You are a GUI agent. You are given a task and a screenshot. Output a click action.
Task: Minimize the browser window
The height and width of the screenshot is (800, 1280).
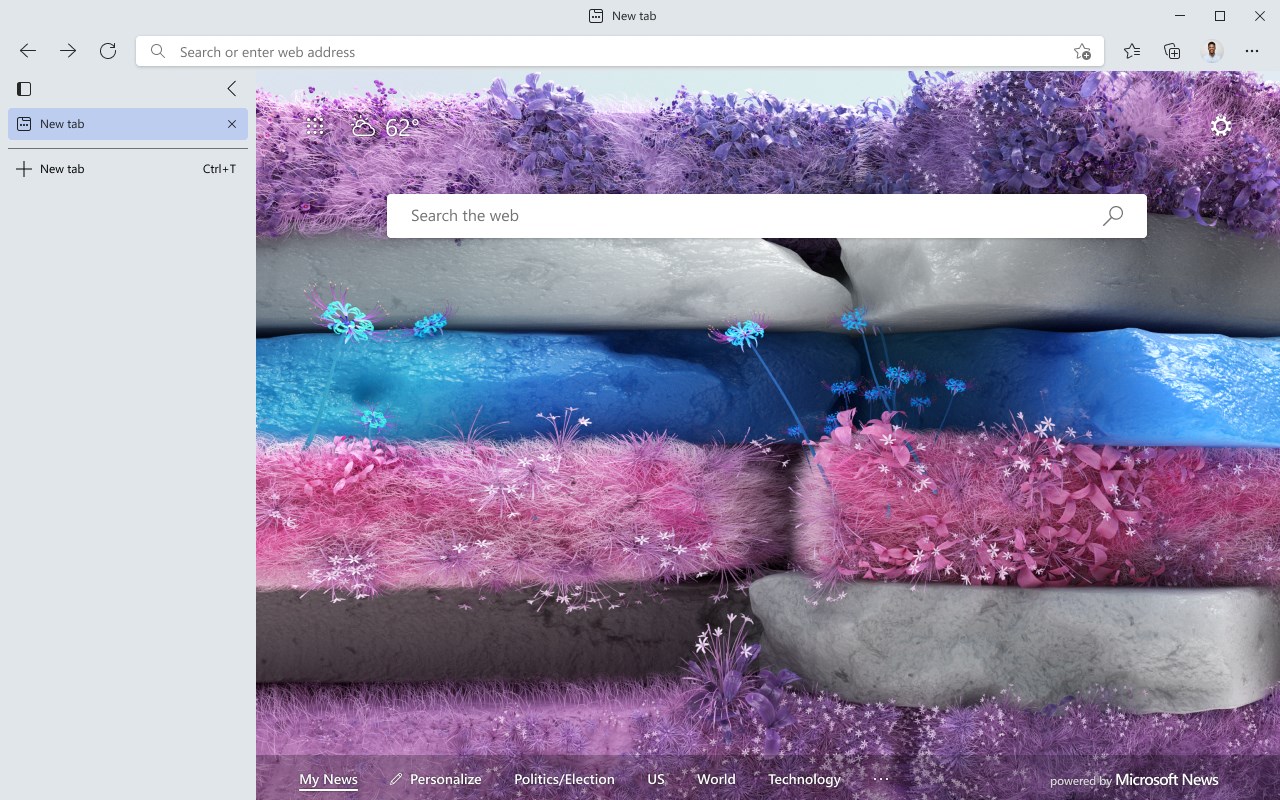click(x=1180, y=16)
